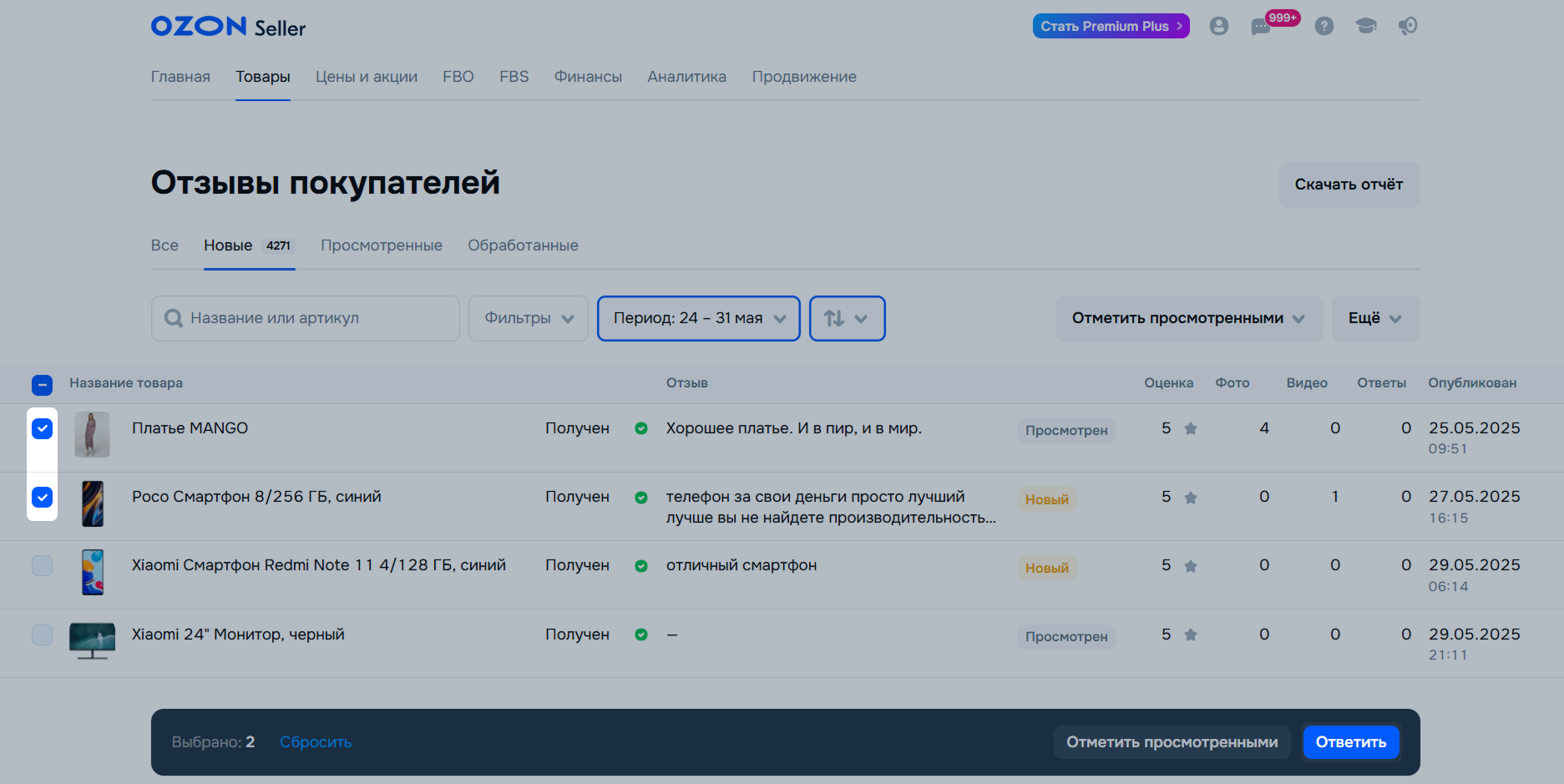The image size is (1564, 784).
Task: Click the Стать Premium Plus button
Action: click(x=1111, y=26)
